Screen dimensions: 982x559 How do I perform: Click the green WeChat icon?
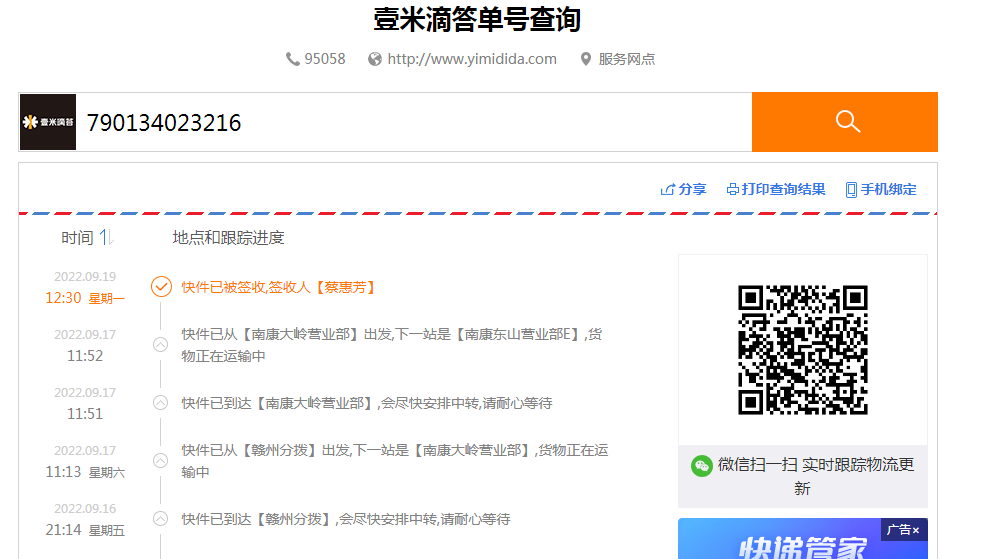pos(701,466)
